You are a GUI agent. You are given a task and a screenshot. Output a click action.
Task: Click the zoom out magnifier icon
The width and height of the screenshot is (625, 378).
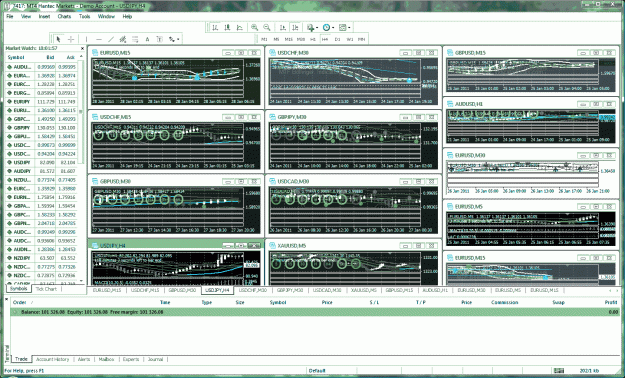[x=267, y=28]
